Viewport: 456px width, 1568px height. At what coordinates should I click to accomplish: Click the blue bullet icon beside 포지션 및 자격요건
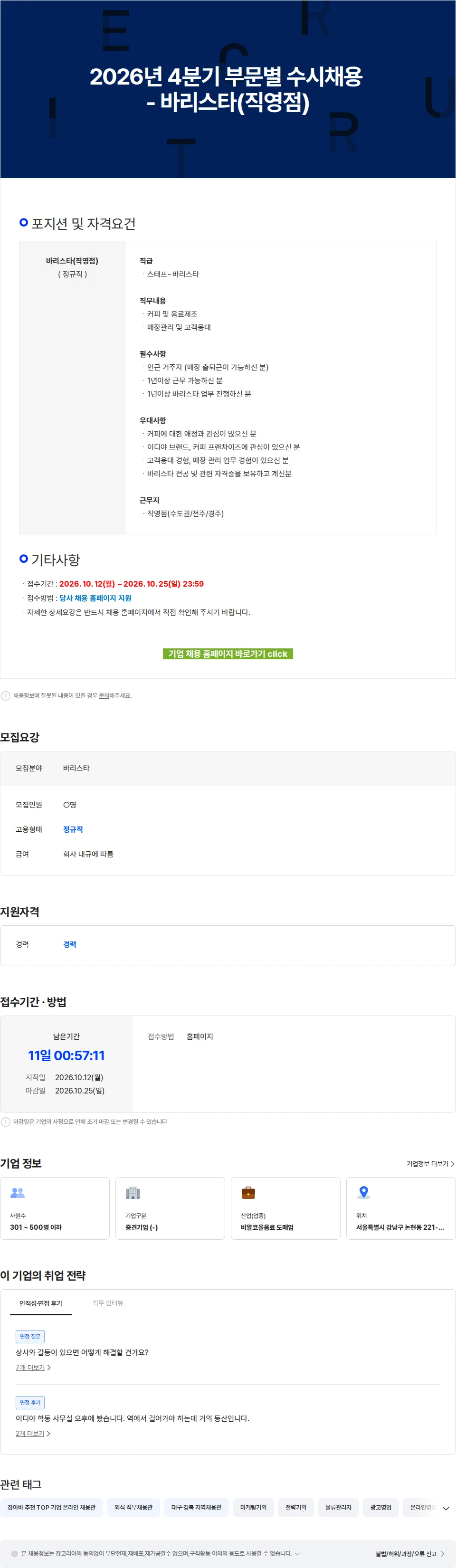click(24, 222)
